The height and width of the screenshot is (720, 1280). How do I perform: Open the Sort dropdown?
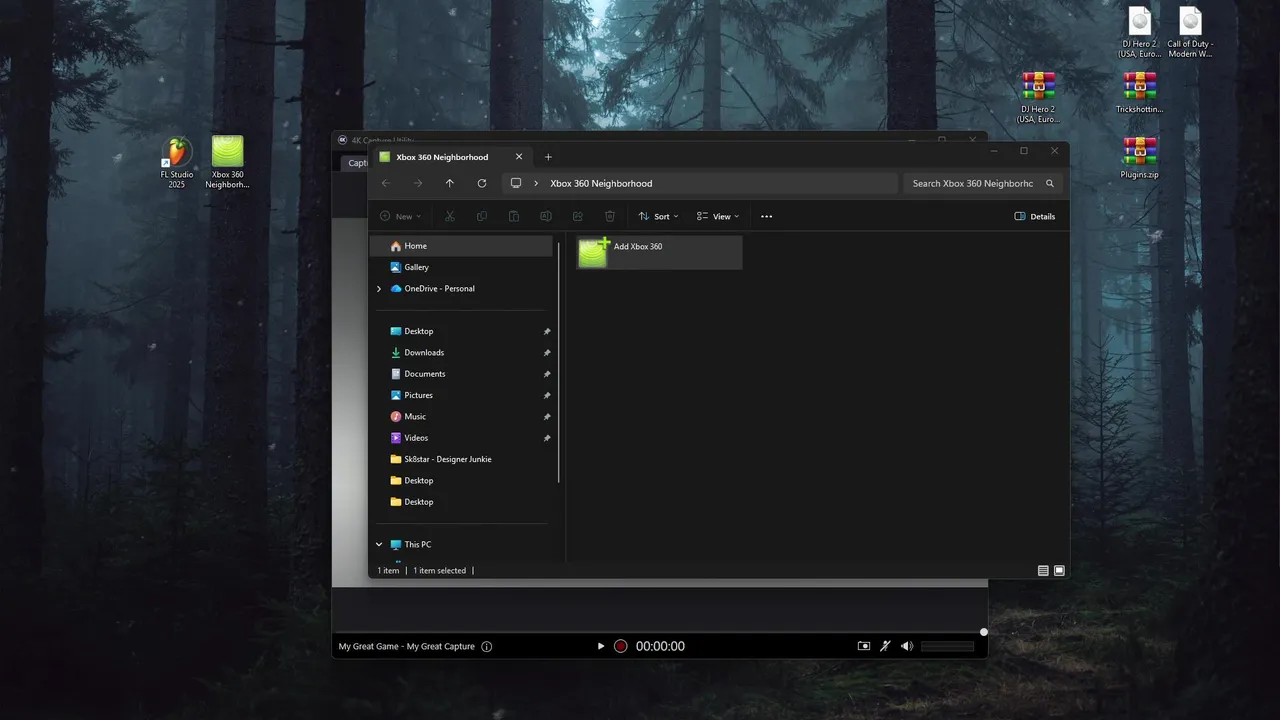click(x=659, y=216)
